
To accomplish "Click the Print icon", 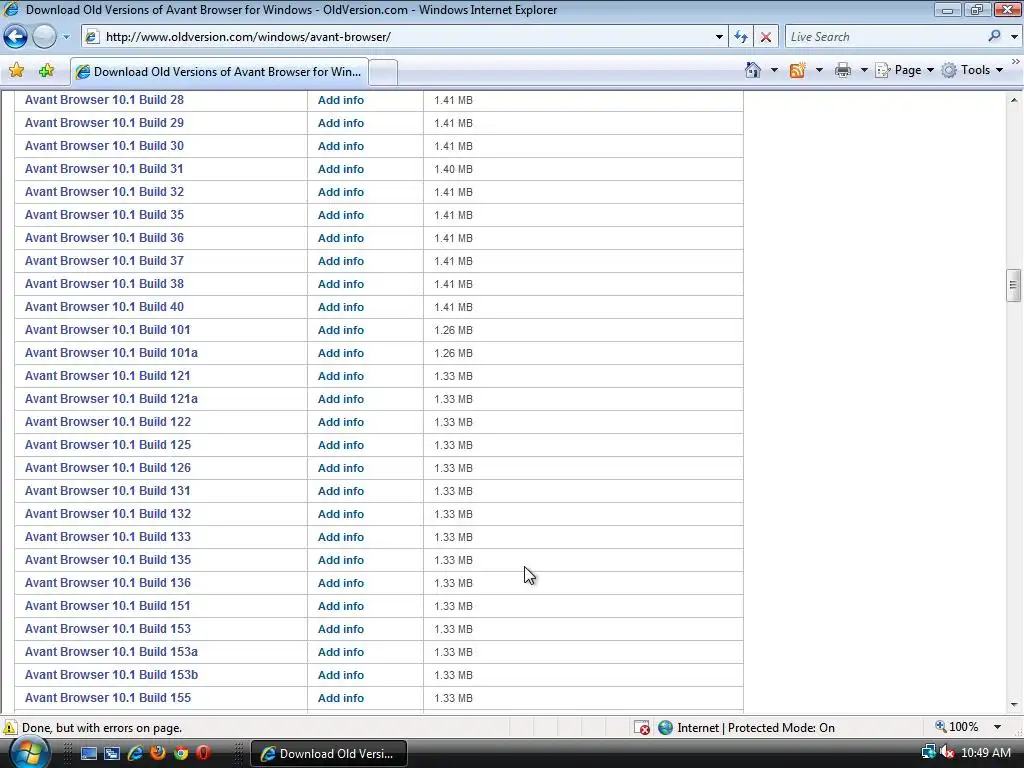I will tap(843, 70).
